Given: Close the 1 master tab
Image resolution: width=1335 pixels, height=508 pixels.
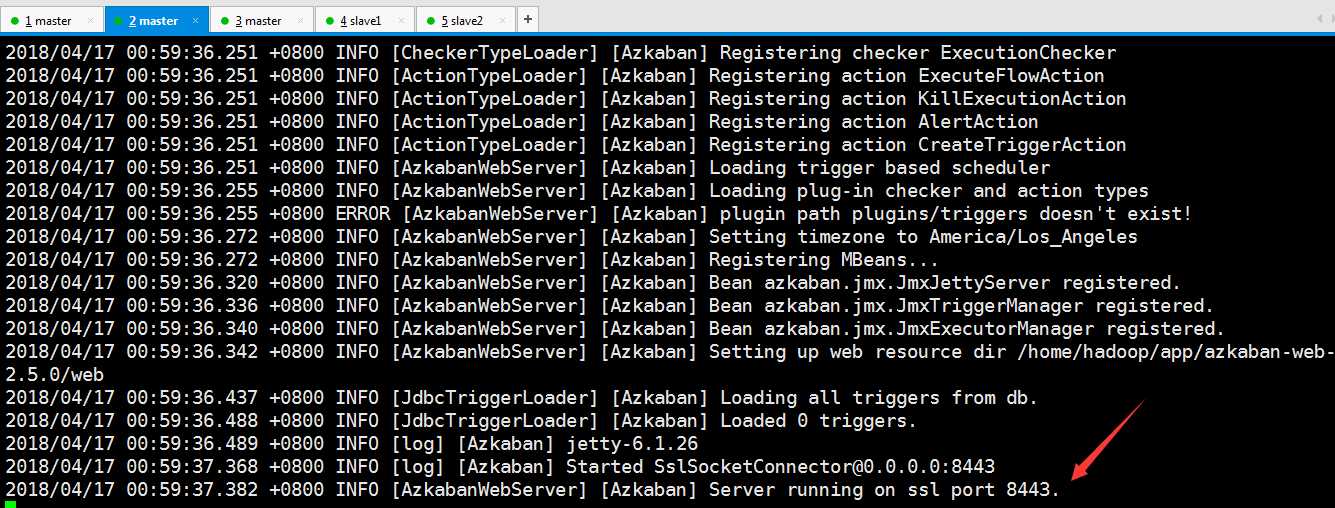Looking at the screenshot, I should 91,20.
